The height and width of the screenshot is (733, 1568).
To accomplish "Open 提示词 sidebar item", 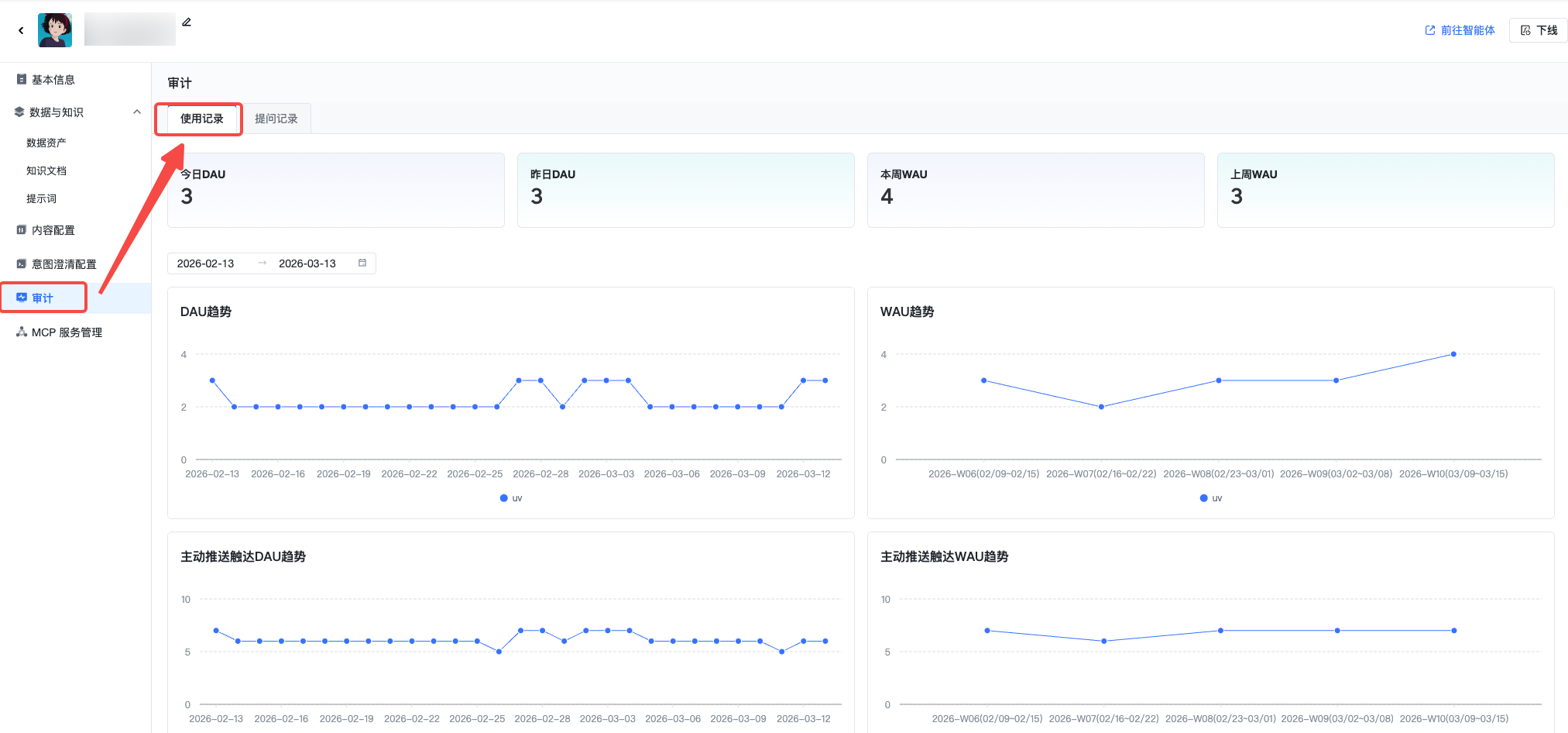I will (42, 198).
